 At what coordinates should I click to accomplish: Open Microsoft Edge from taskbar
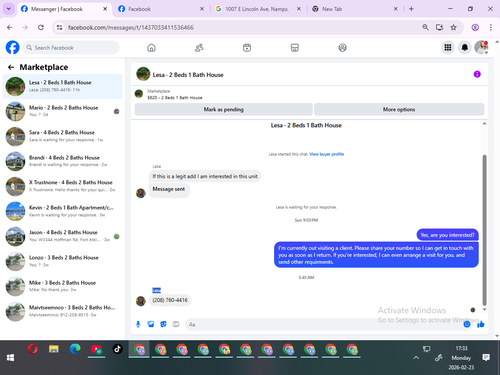tap(75, 349)
